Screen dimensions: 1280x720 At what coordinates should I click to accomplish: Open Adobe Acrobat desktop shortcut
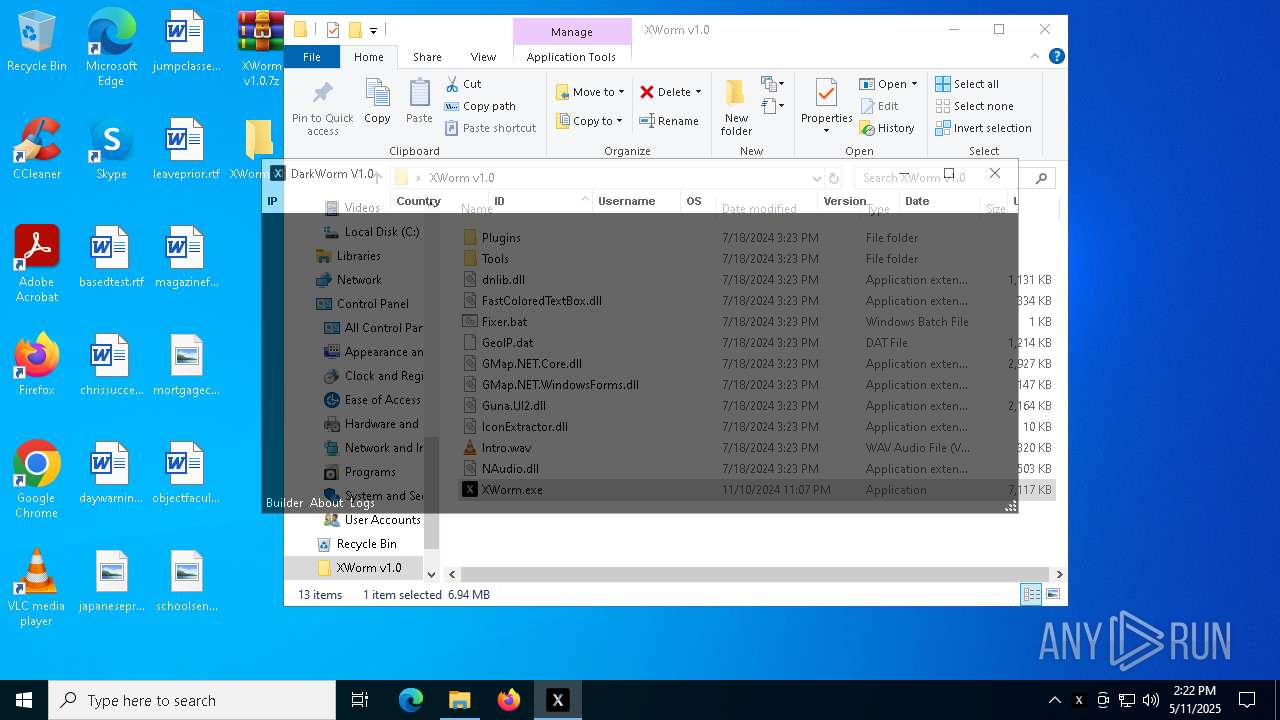tap(37, 264)
